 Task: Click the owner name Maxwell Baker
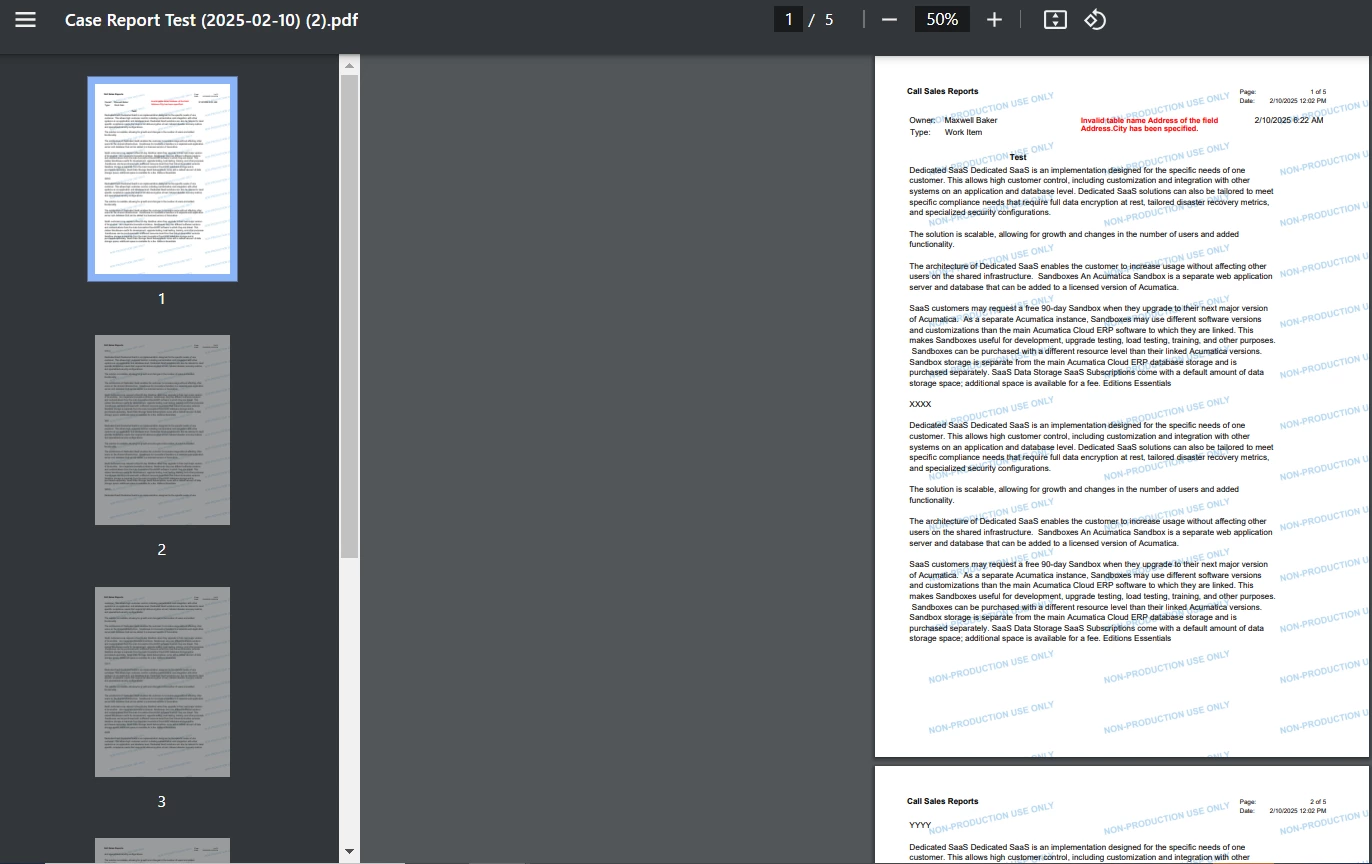click(971, 120)
